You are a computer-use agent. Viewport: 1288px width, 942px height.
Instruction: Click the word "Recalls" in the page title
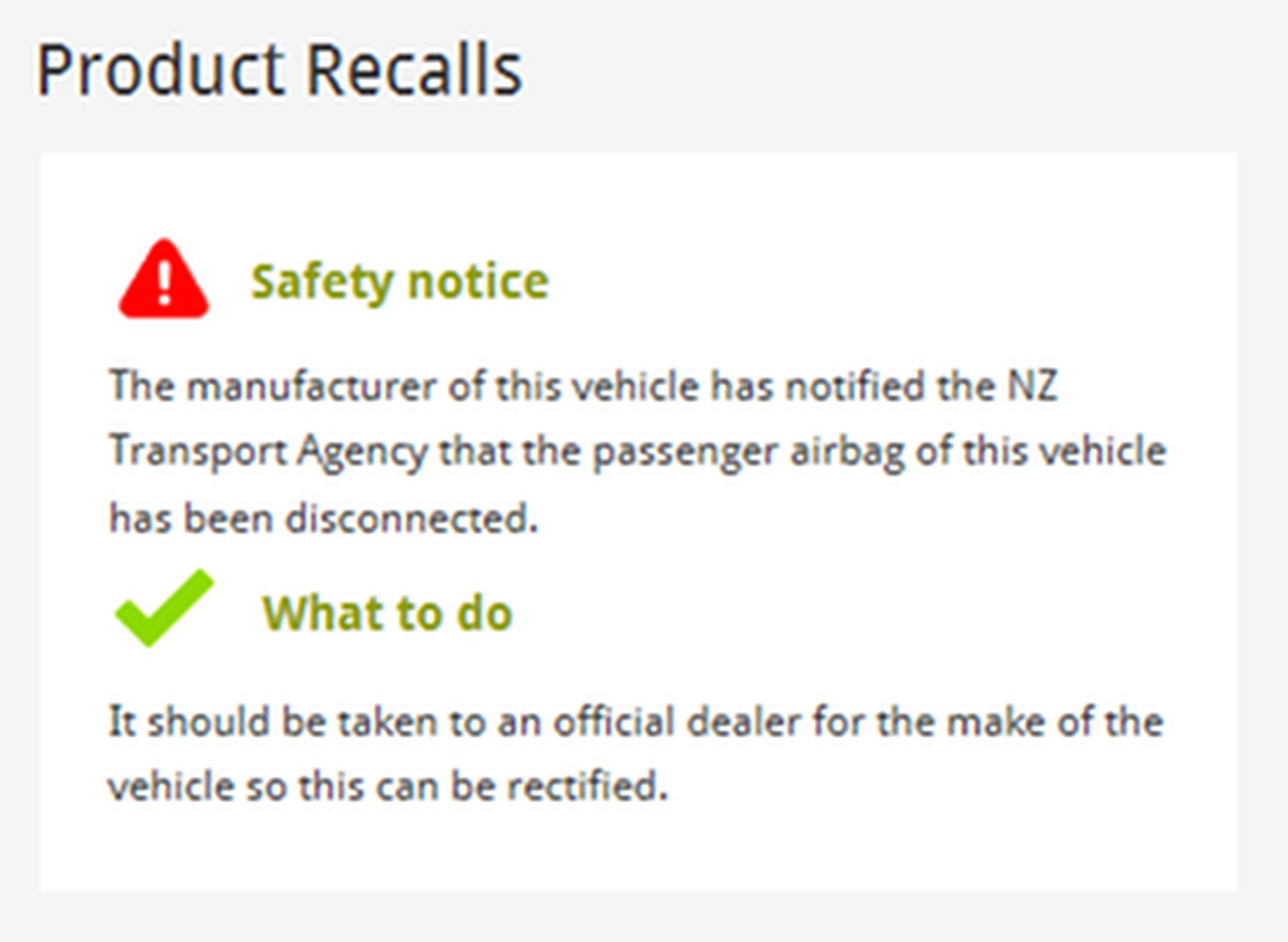click(414, 70)
